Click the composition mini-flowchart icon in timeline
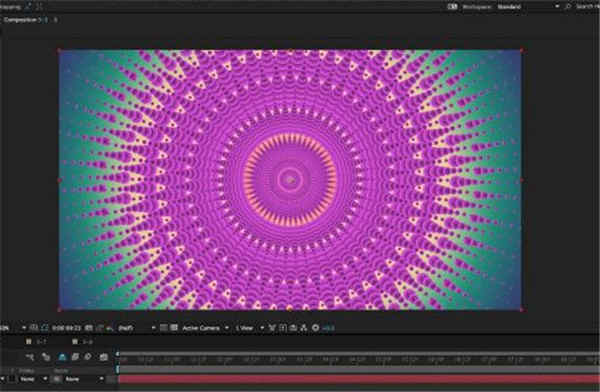The height and width of the screenshot is (392, 600). (x=30, y=357)
